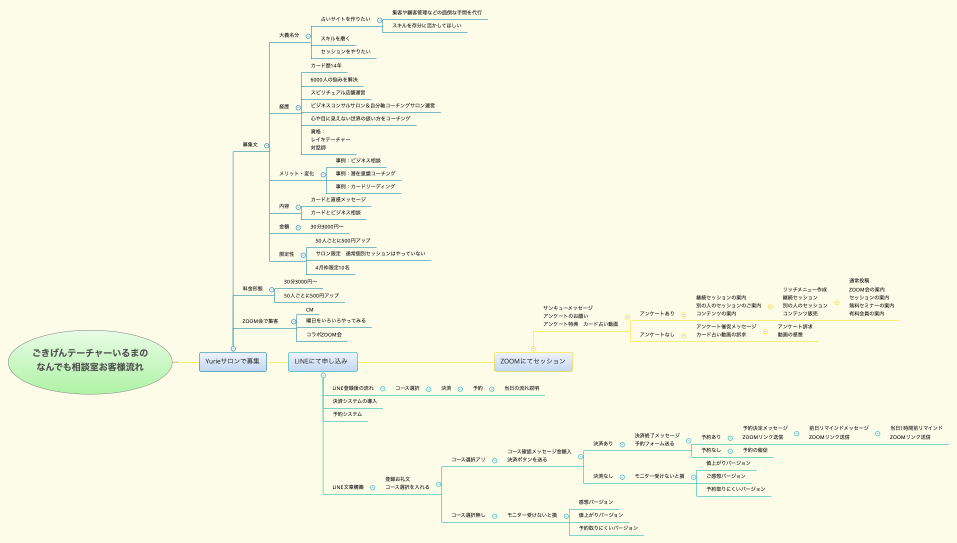Select the 'ご感想バージョン' subtopic

click(726, 476)
